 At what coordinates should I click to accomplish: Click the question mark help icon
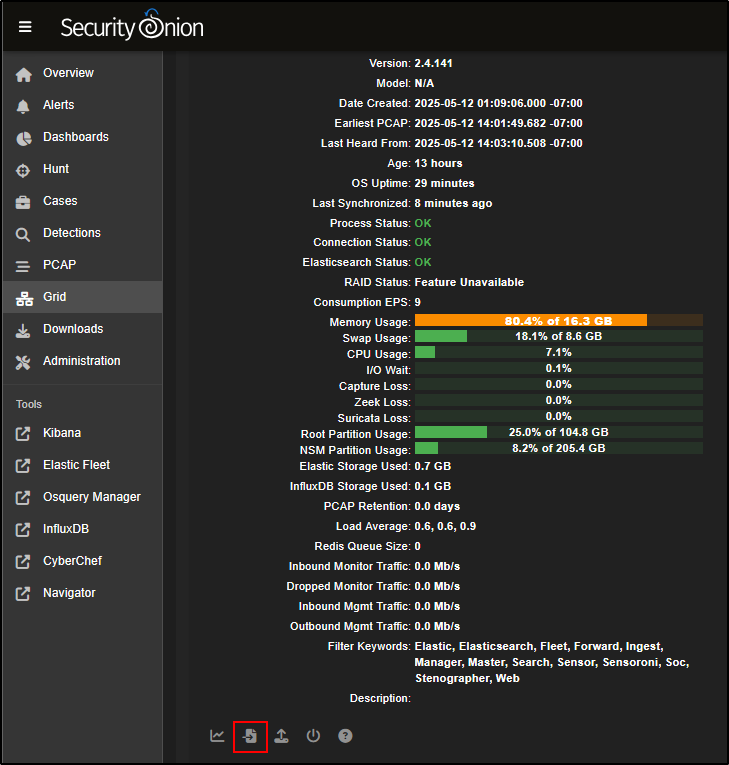pos(345,736)
